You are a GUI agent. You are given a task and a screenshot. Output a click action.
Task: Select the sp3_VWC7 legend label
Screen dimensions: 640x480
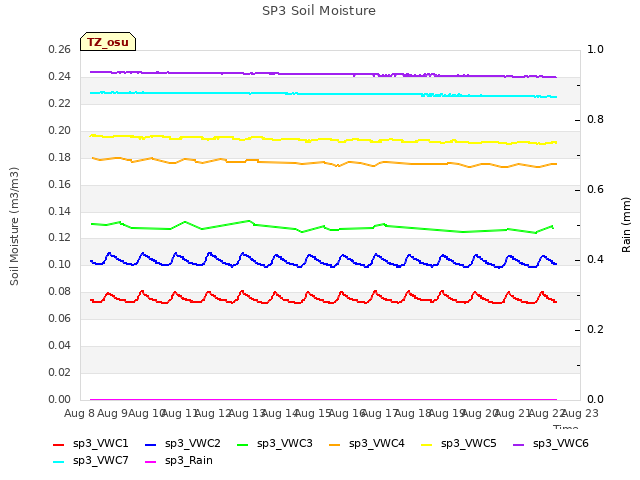click(x=100, y=461)
